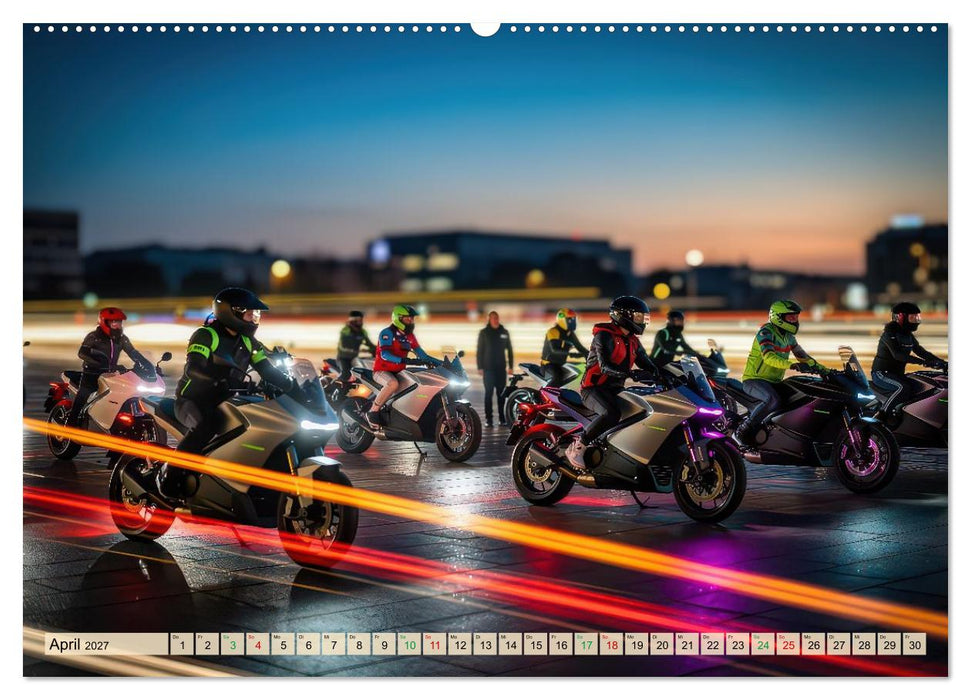Select date cell 26
The width and height of the screenshot is (971, 700).
click(814, 644)
